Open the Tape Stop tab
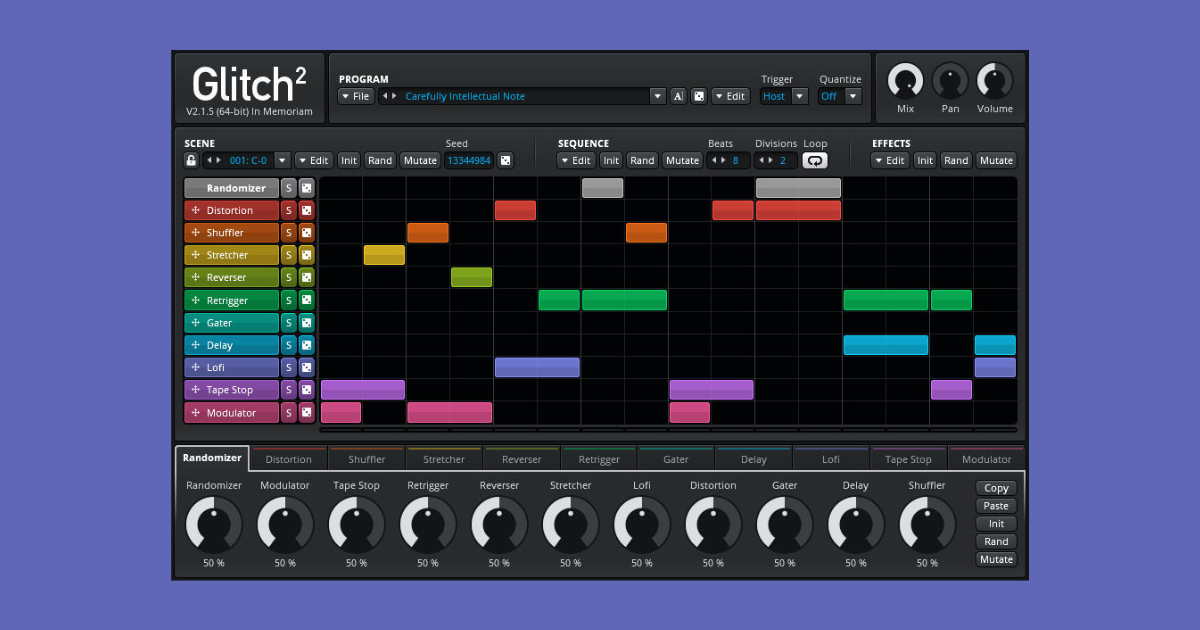Image resolution: width=1200 pixels, height=630 pixels. (x=908, y=459)
